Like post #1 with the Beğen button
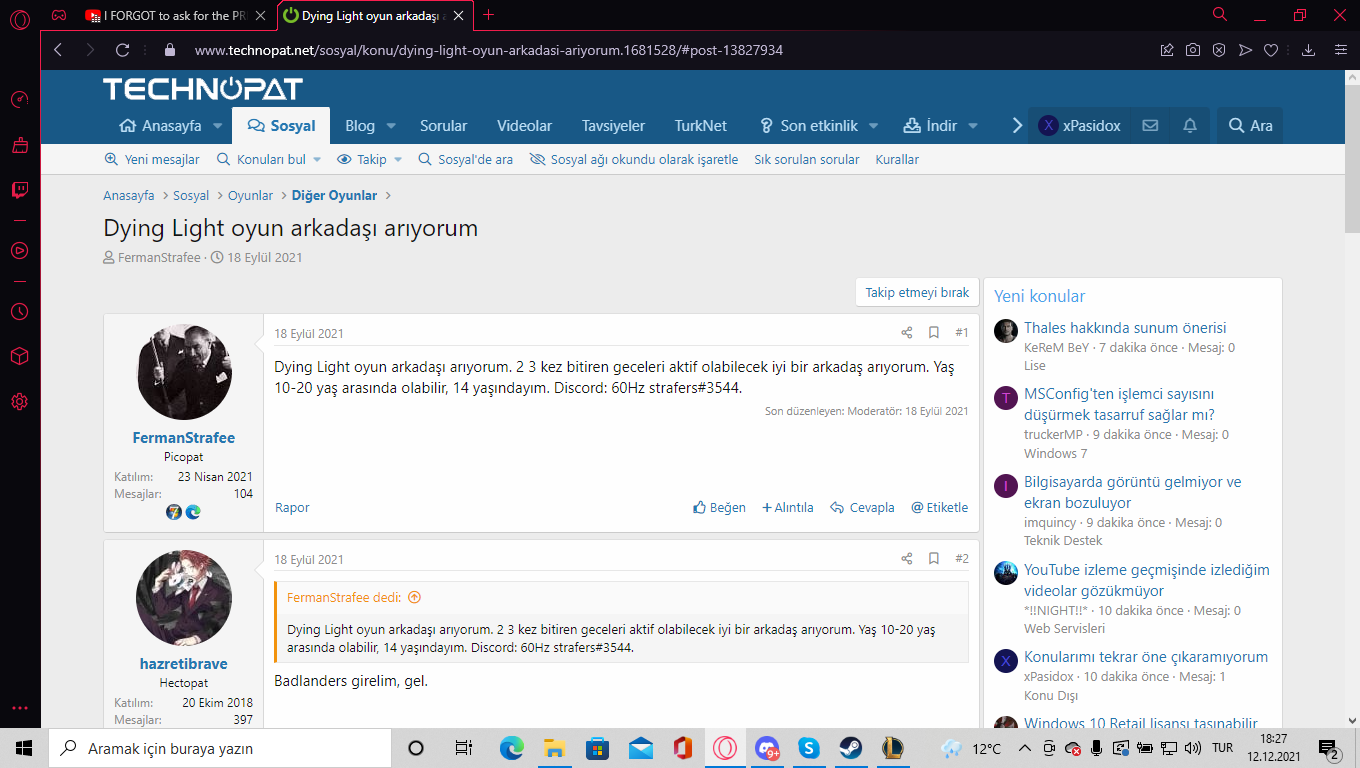 pos(720,508)
